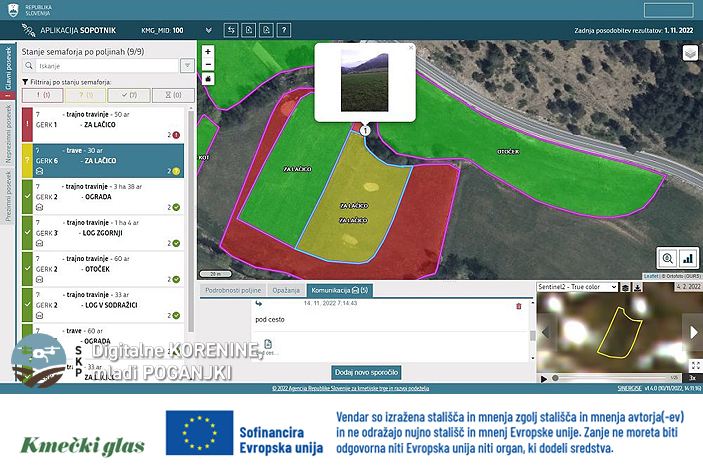Switch to the Prezimni posevek side tab
The width and height of the screenshot is (703, 468).
click(8, 196)
